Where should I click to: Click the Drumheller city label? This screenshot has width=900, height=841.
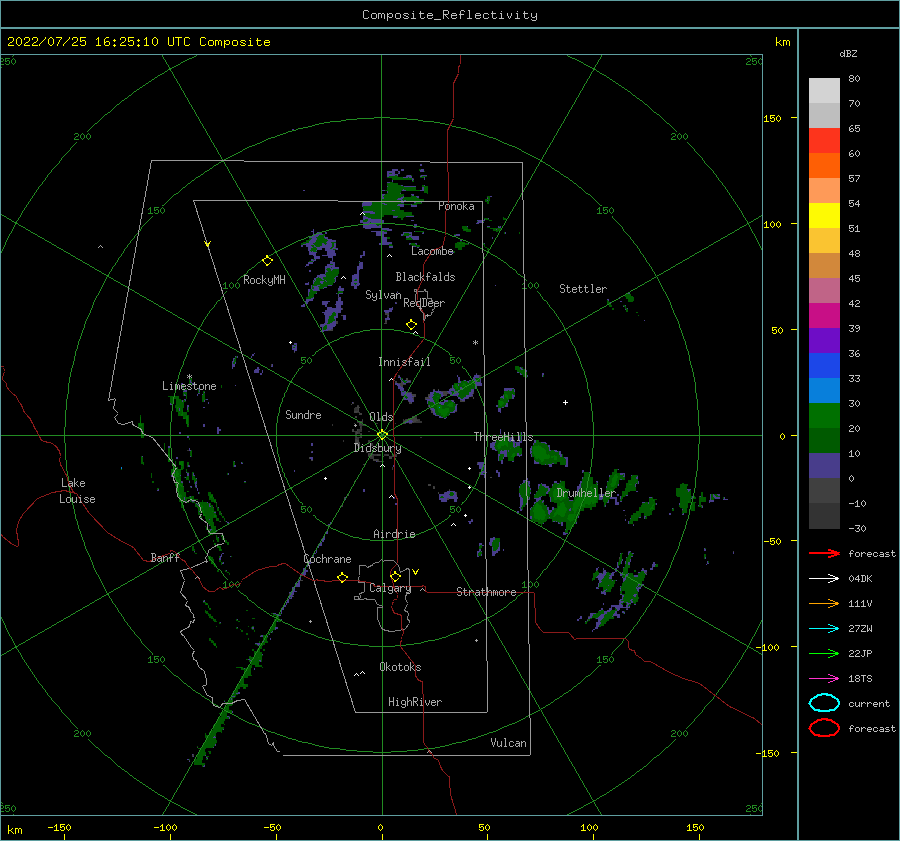(585, 493)
